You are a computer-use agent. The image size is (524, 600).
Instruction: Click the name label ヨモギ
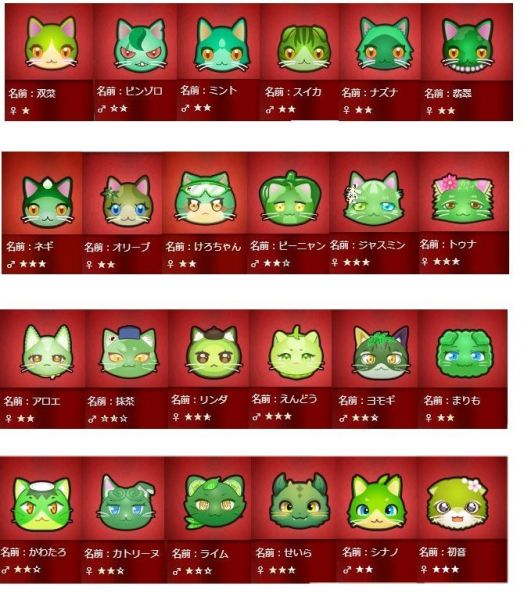click(380, 400)
